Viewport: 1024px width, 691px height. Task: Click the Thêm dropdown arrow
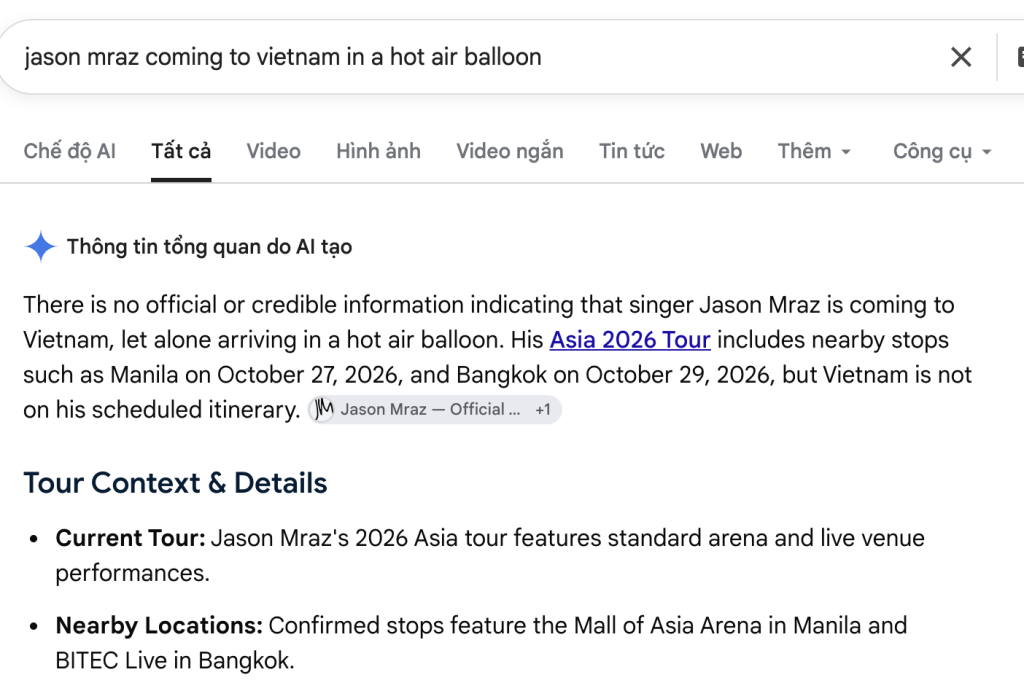tap(846, 152)
